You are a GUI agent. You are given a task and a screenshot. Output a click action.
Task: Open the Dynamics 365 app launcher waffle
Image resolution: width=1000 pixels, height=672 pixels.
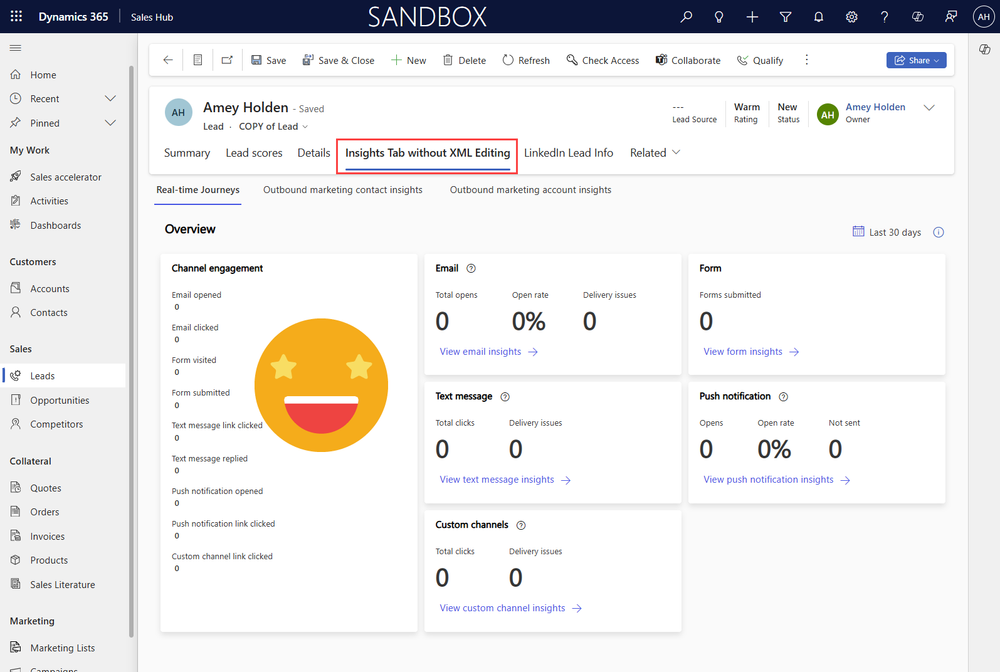[17, 17]
